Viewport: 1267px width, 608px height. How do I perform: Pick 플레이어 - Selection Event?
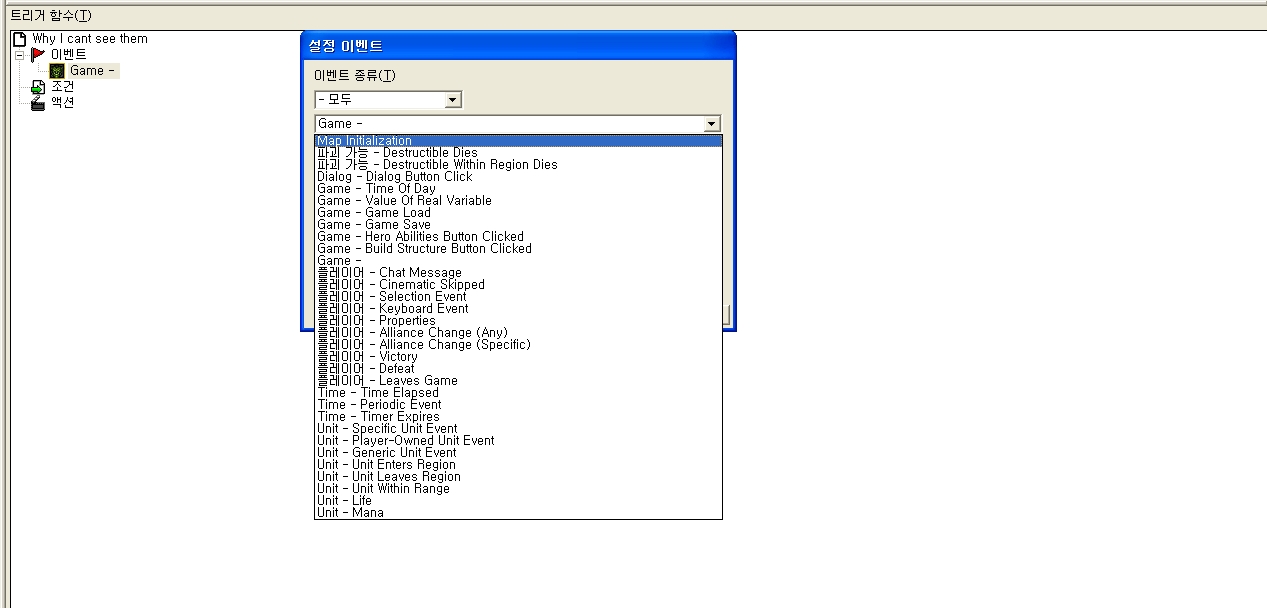coord(518,297)
